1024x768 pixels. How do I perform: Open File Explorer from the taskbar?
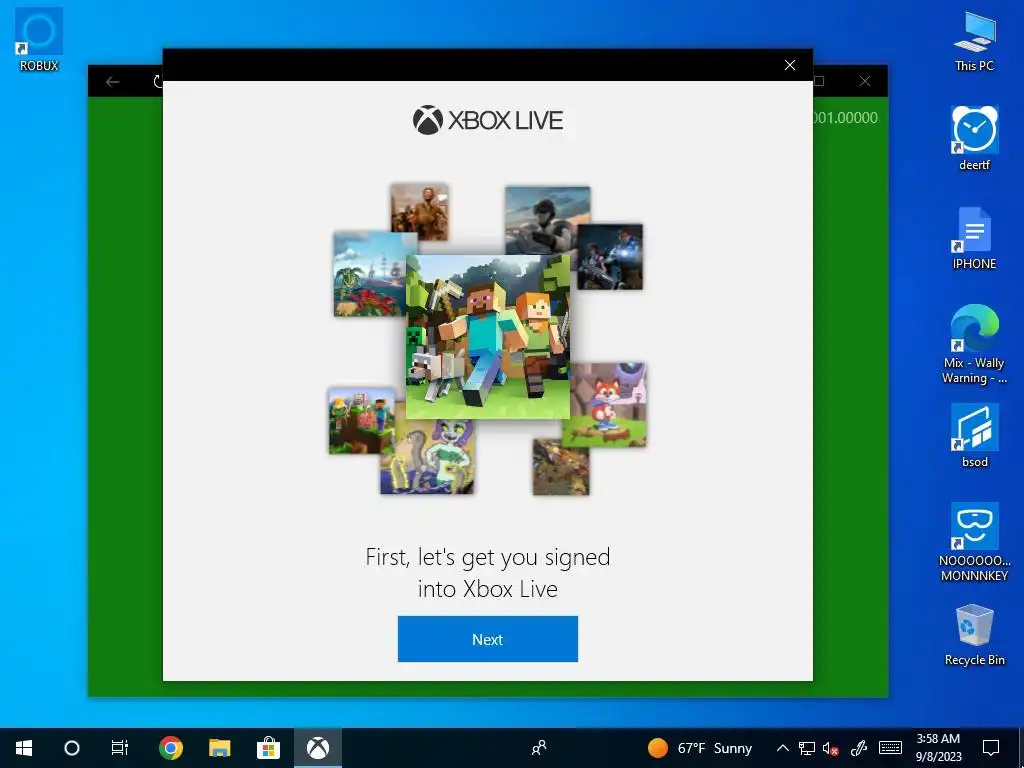click(219, 748)
